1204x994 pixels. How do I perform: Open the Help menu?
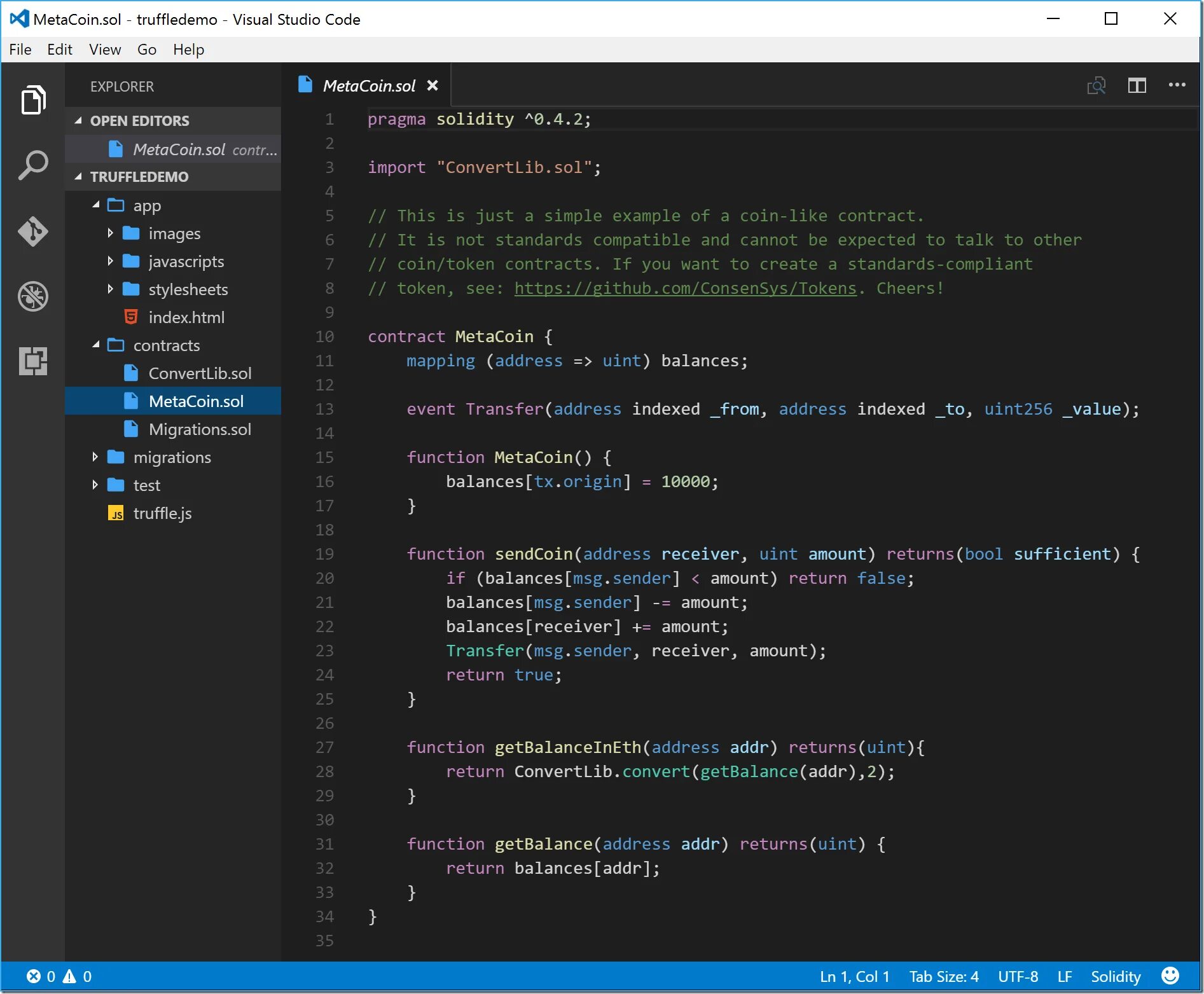[x=189, y=50]
